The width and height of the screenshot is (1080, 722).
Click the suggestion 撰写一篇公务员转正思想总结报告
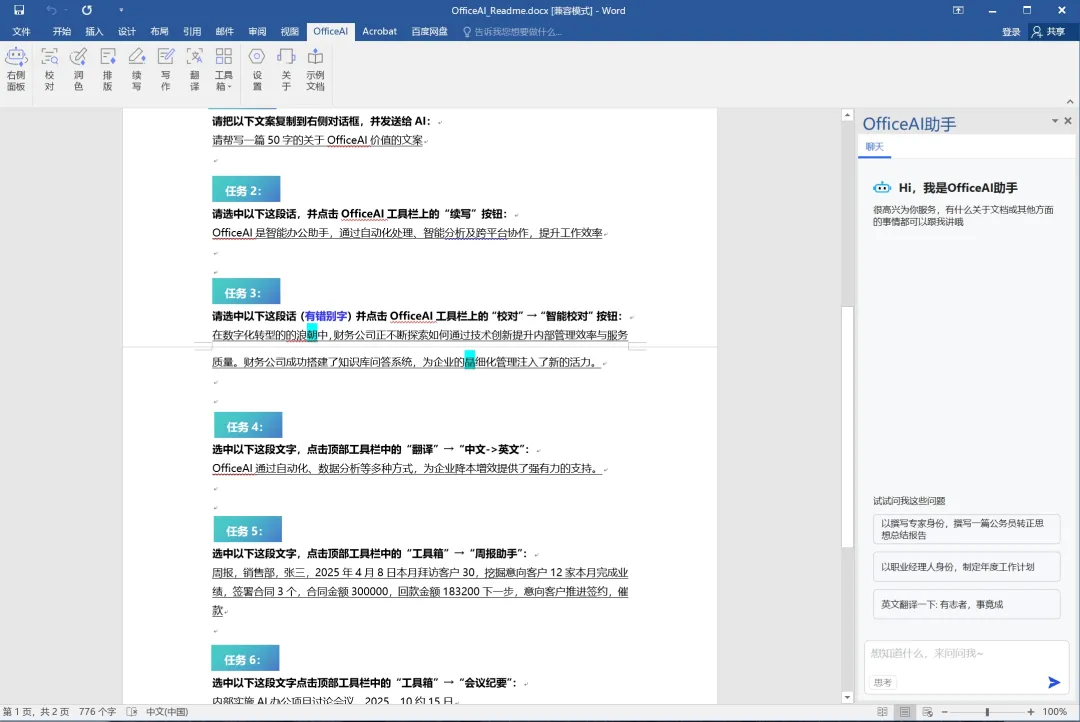click(x=966, y=529)
